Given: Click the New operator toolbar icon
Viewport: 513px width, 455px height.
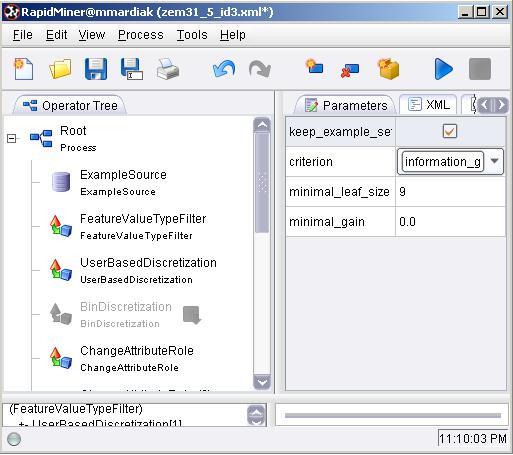Looking at the screenshot, I should coord(314,66).
